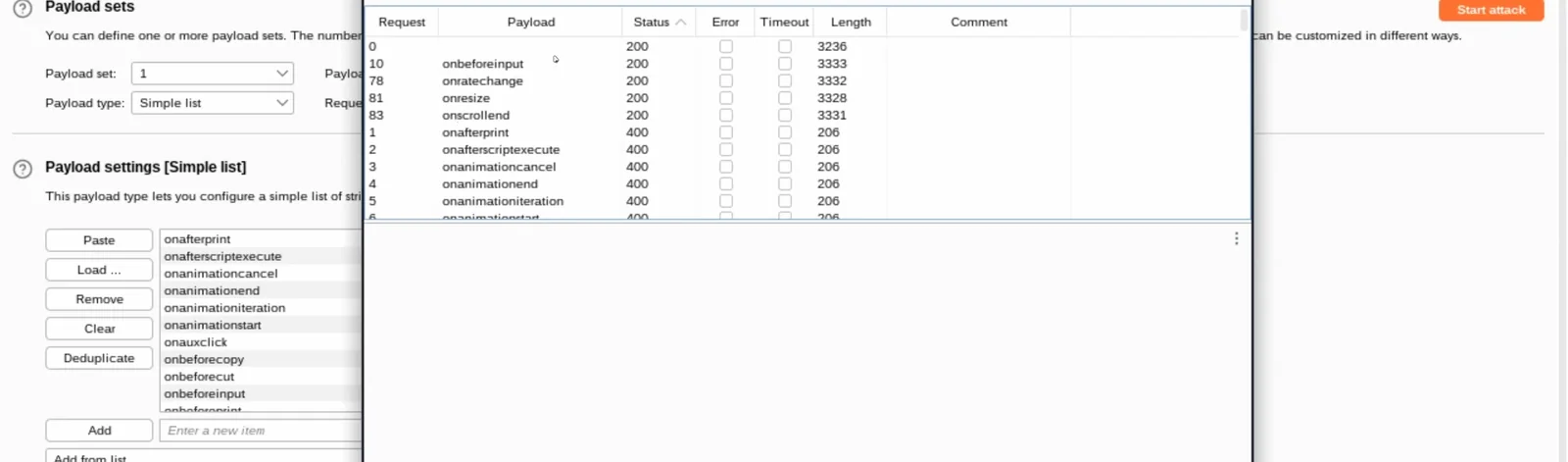Tick the Error checkbox in onscrollend row
The width and height of the screenshot is (1568, 462).
tap(726, 115)
